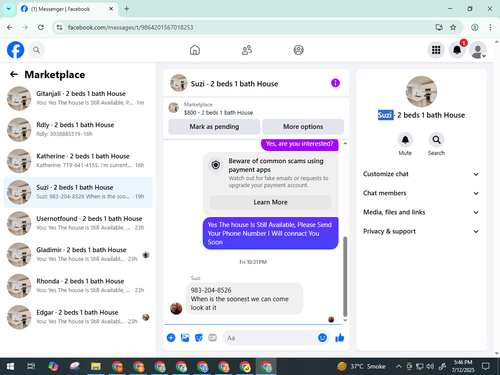Select Suzi's conversation in the chat list
500x375 pixels.
(x=78, y=192)
